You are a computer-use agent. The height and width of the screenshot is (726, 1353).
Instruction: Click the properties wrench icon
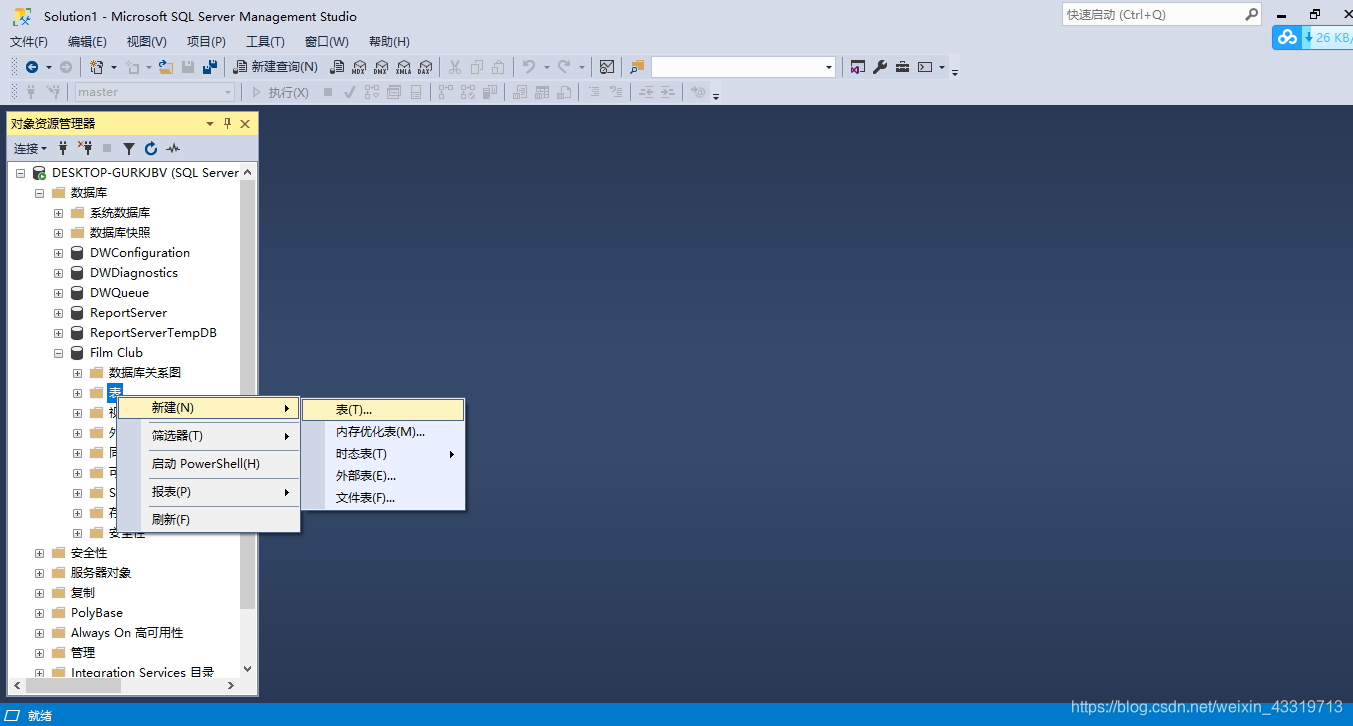pyautogui.click(x=880, y=67)
